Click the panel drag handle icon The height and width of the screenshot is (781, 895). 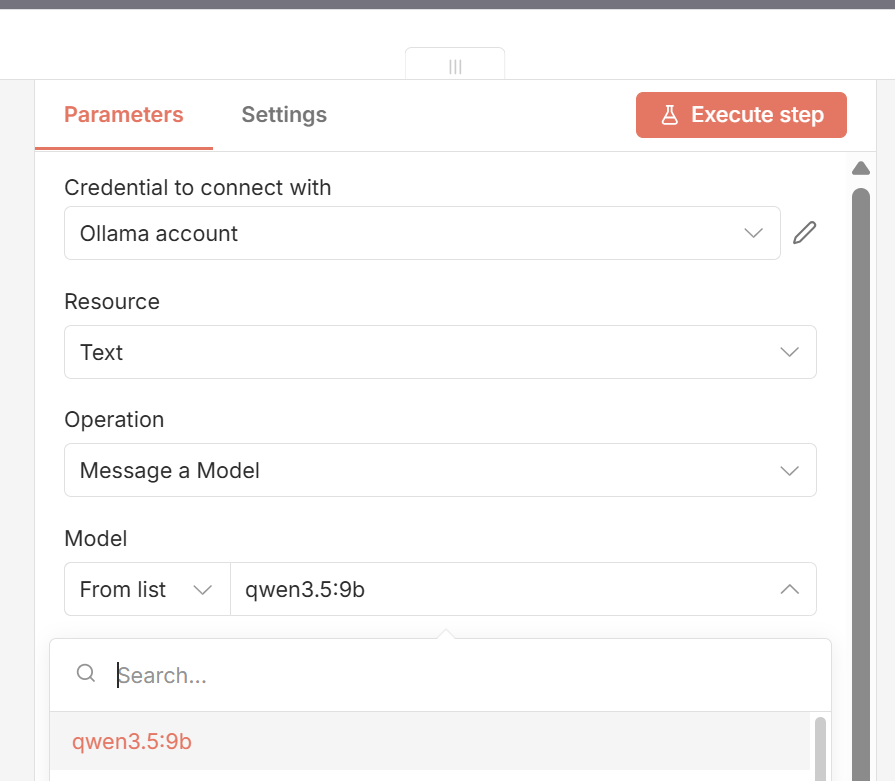(x=455, y=67)
